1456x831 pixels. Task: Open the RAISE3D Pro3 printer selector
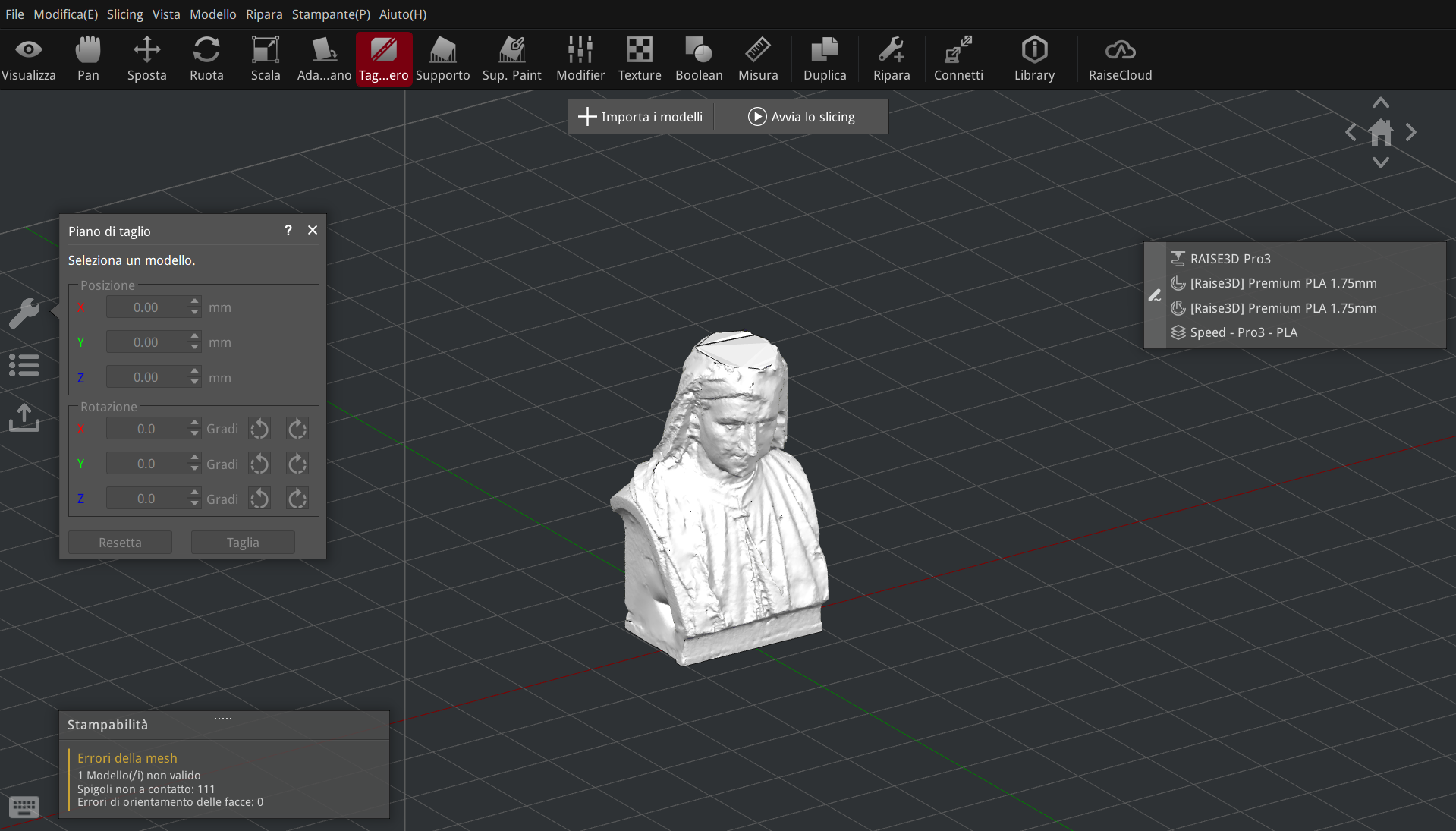(1229, 259)
